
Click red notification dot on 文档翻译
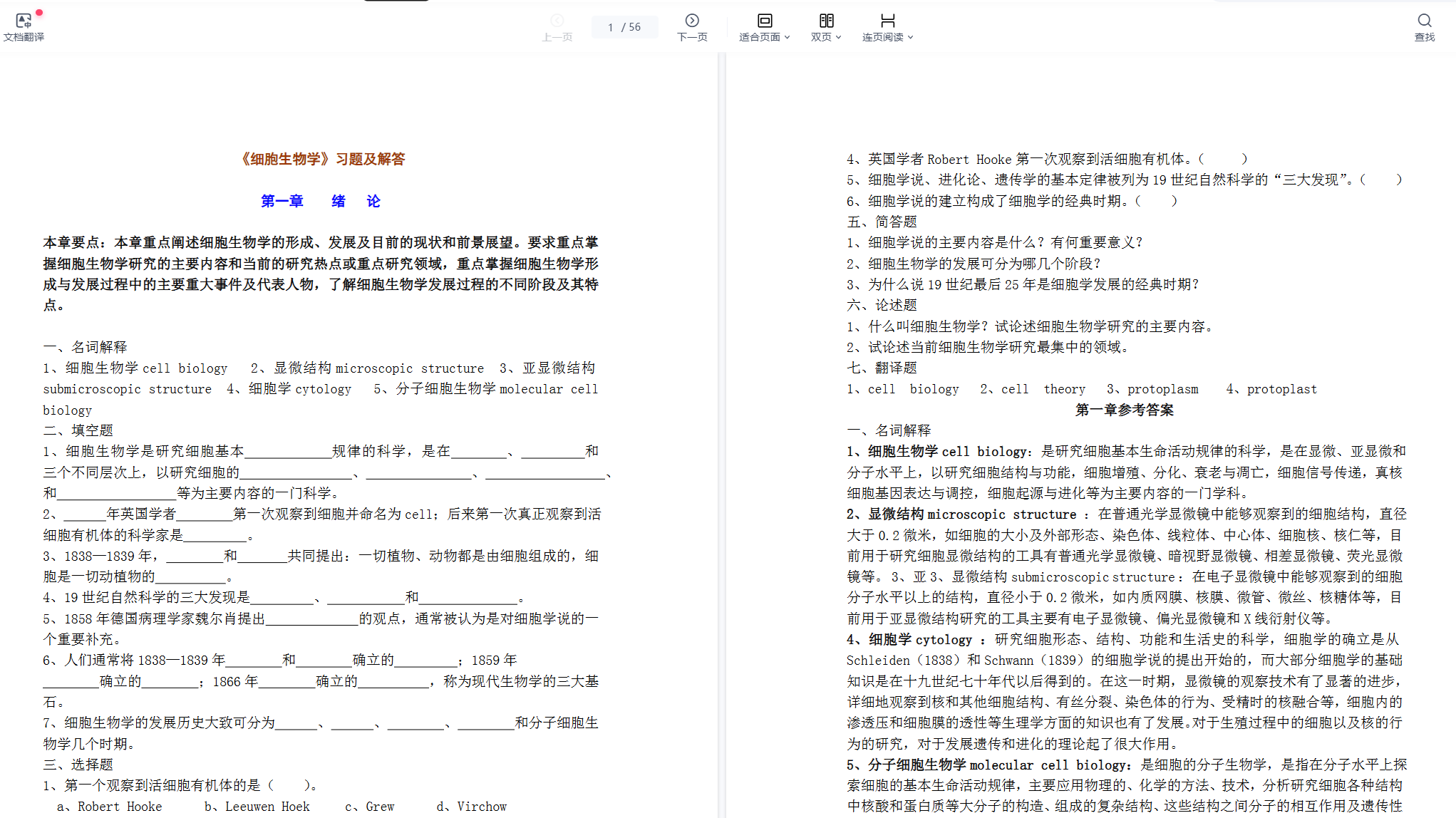click(x=39, y=13)
